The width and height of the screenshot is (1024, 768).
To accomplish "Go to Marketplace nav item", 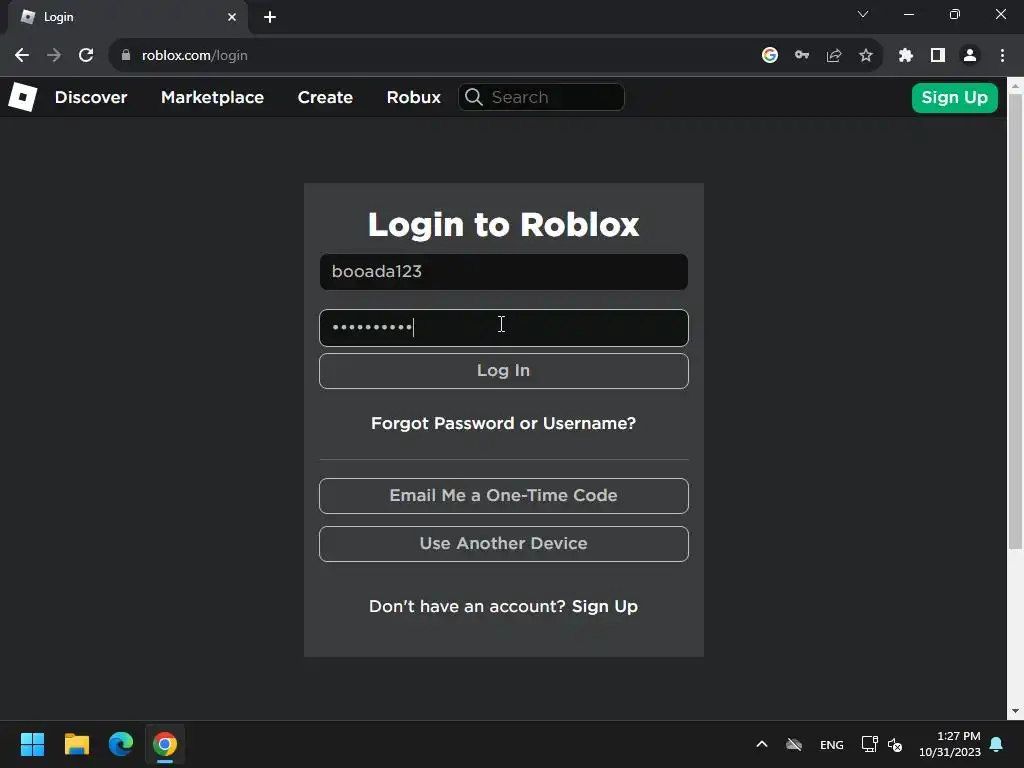I will pos(212,97).
